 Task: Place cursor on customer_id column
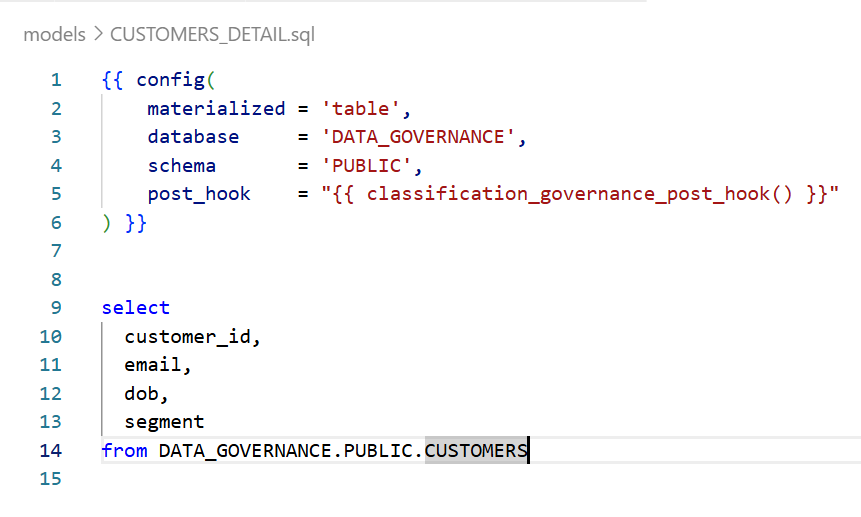pyautogui.click(x=187, y=337)
